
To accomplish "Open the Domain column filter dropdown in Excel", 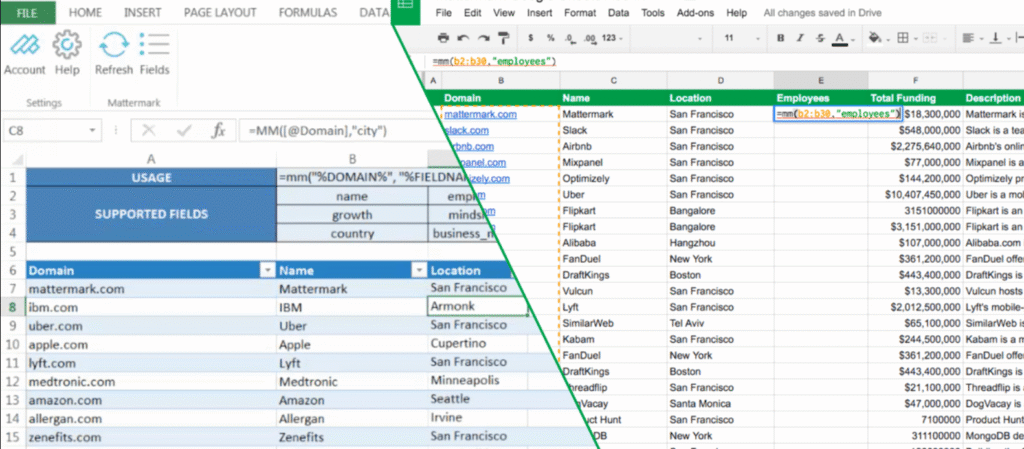I will (266, 270).
